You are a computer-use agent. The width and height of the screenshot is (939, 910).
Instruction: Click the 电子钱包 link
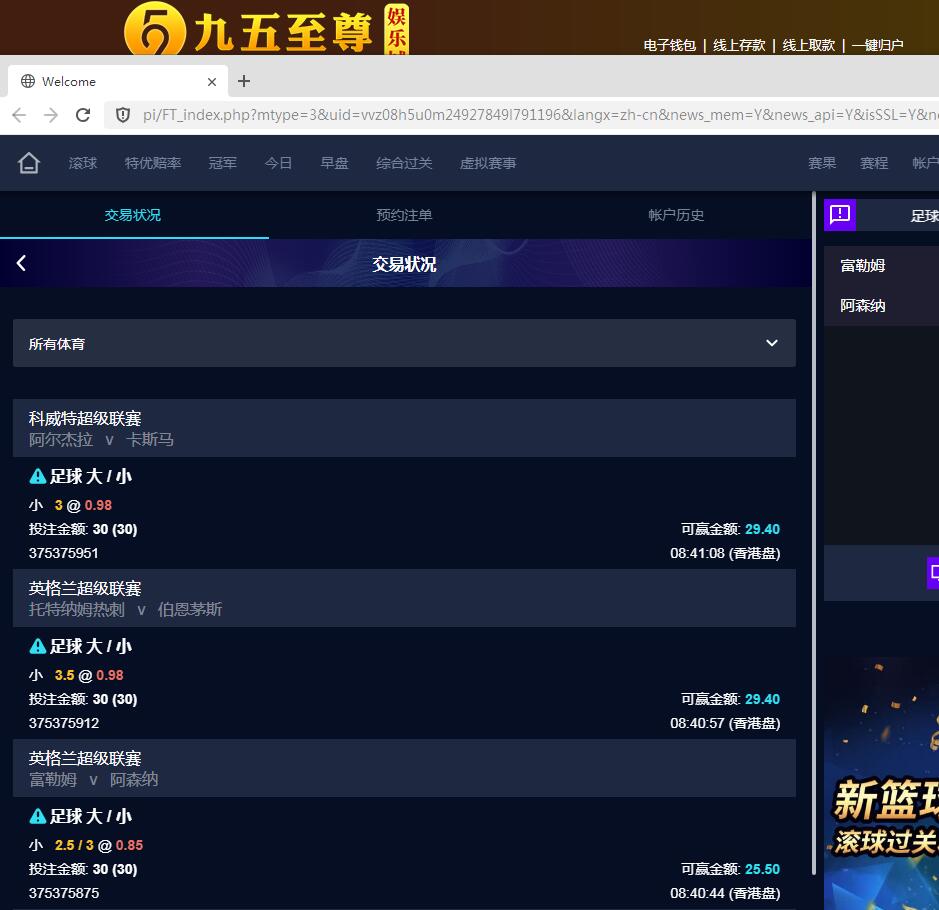[670, 46]
